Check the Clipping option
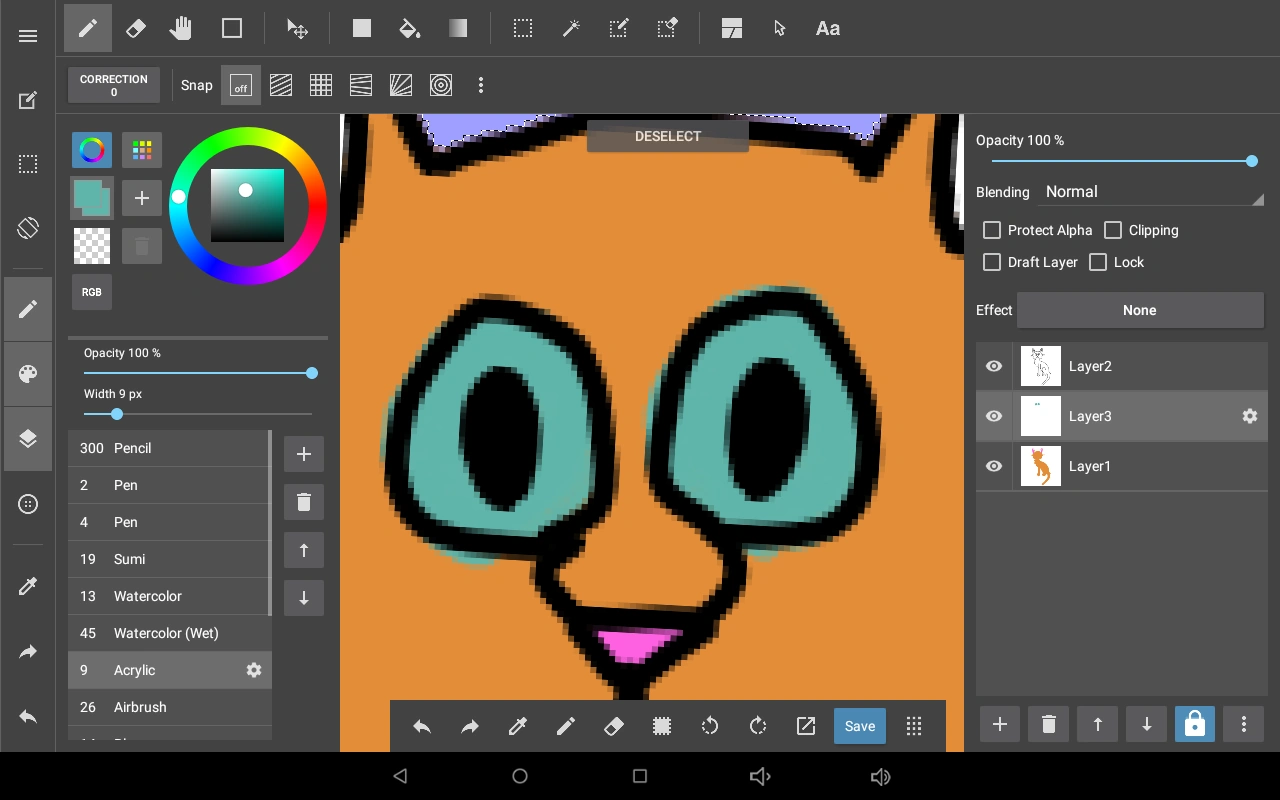The height and width of the screenshot is (800, 1280). point(1113,230)
